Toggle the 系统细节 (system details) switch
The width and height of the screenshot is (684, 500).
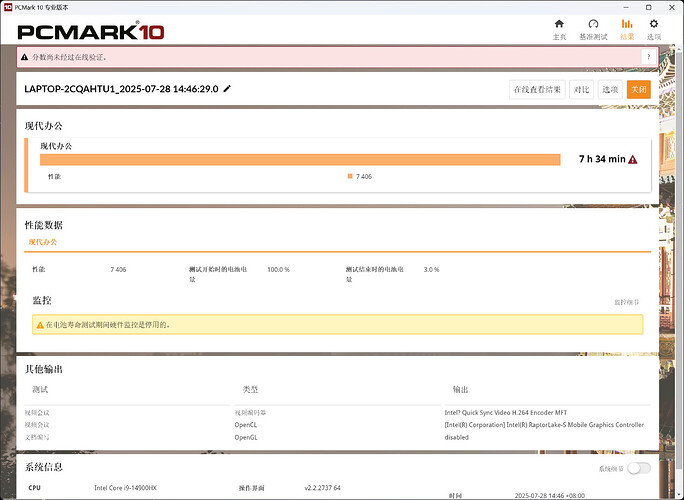click(637, 468)
